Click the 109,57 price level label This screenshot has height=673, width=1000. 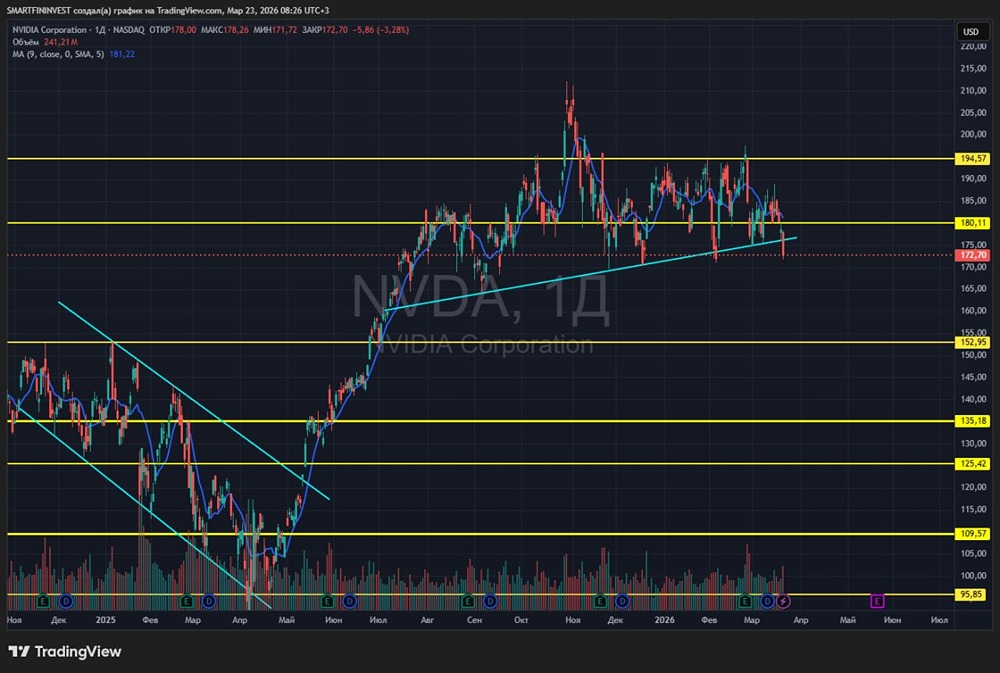click(971, 533)
